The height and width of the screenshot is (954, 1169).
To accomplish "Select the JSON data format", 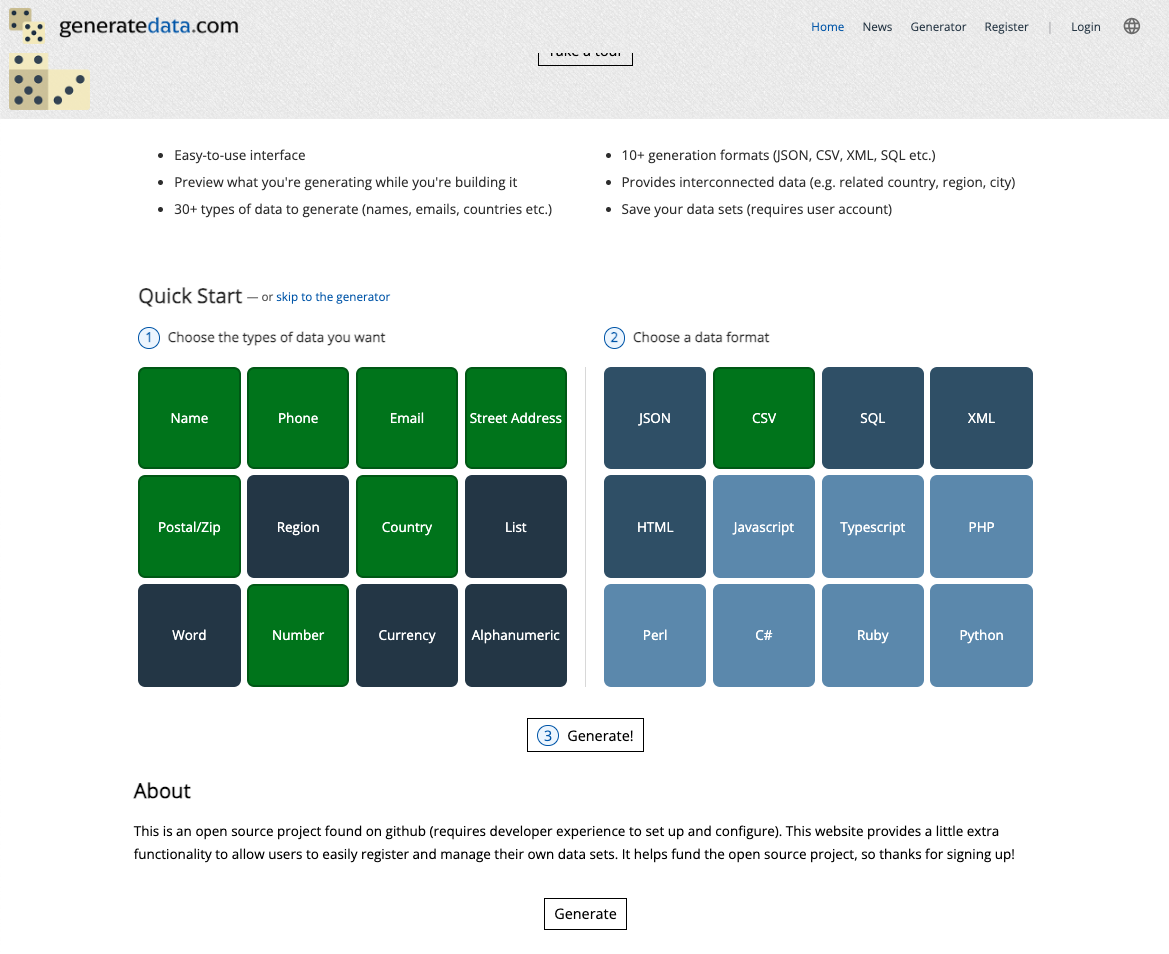I will [655, 418].
